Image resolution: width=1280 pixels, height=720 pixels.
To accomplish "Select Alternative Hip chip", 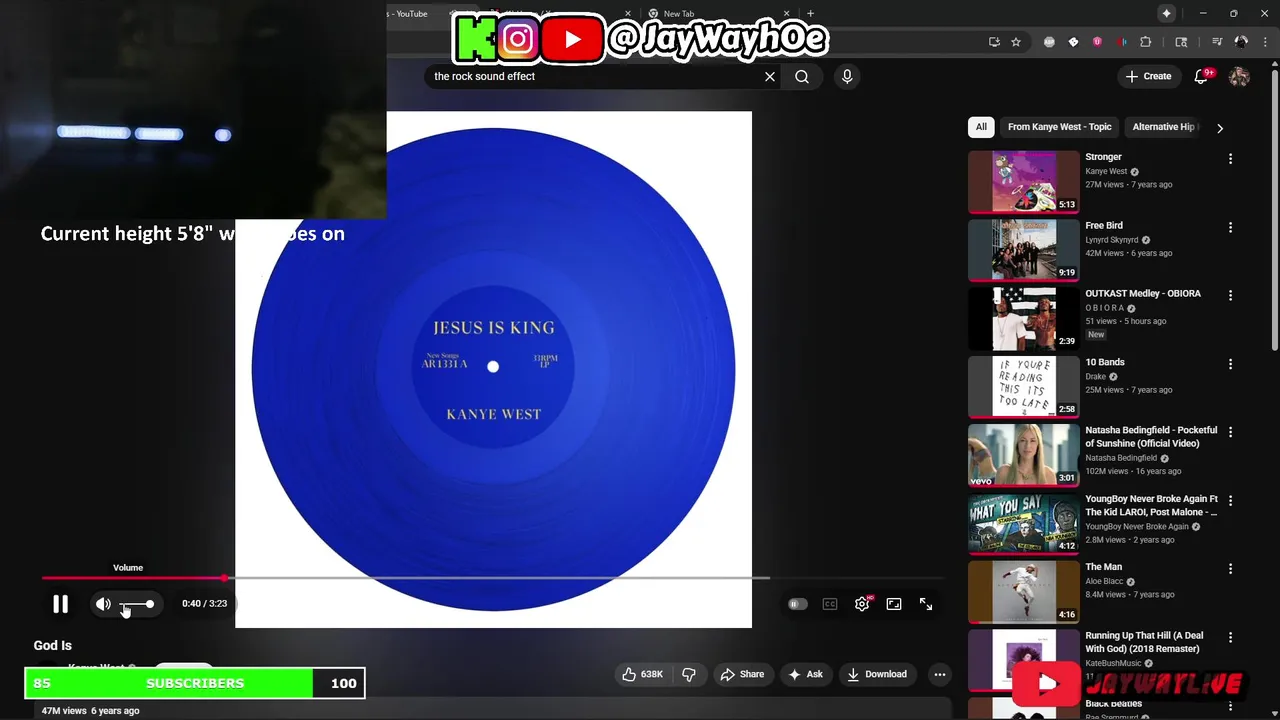I will [x=1163, y=127].
